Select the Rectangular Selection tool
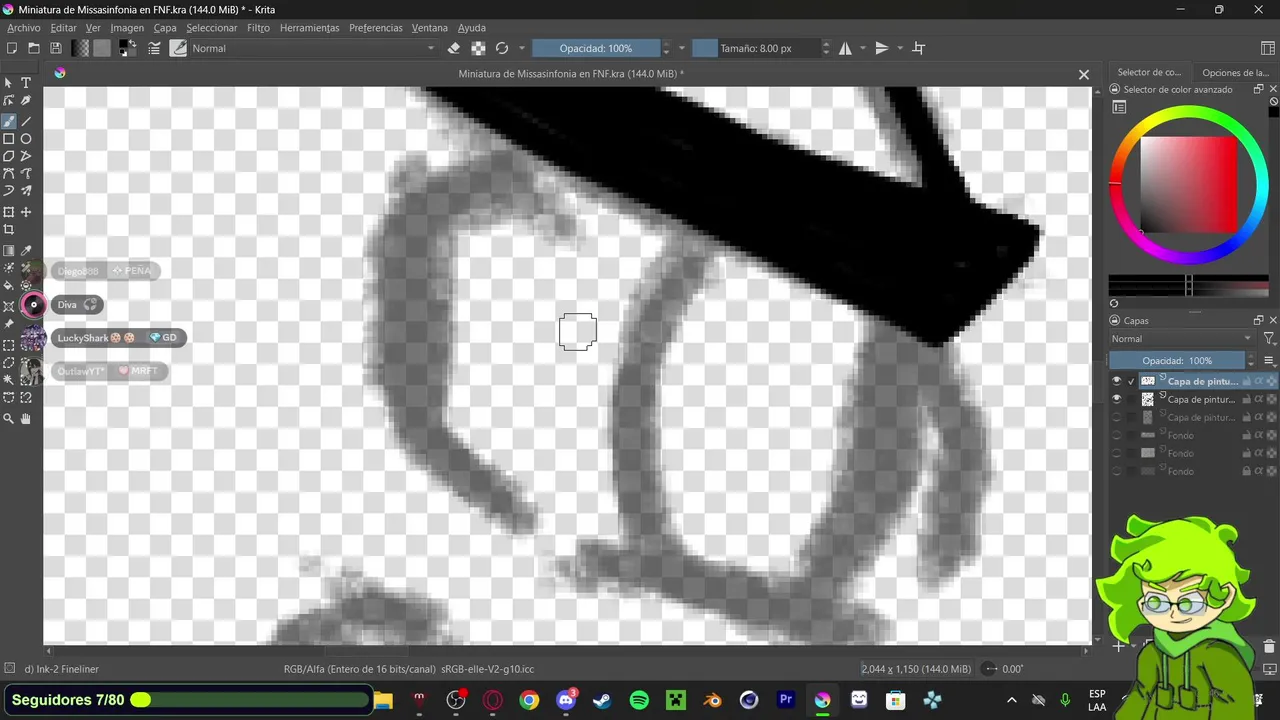 tap(9, 343)
